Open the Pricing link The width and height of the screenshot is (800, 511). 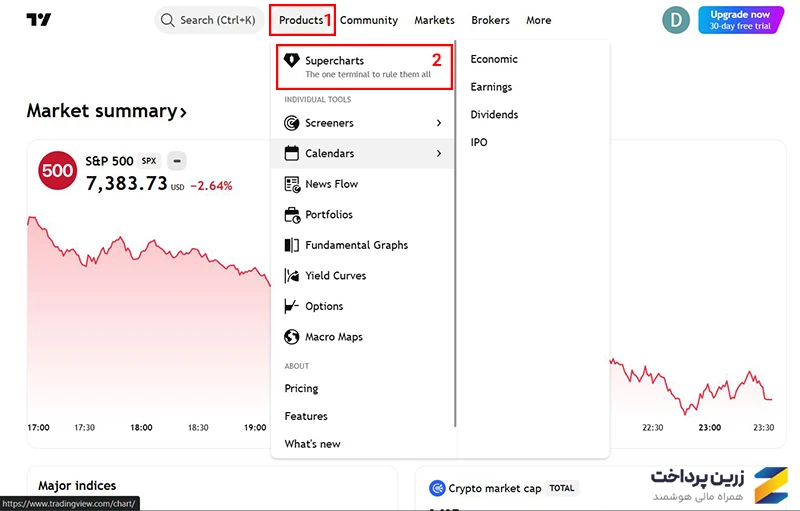click(302, 389)
